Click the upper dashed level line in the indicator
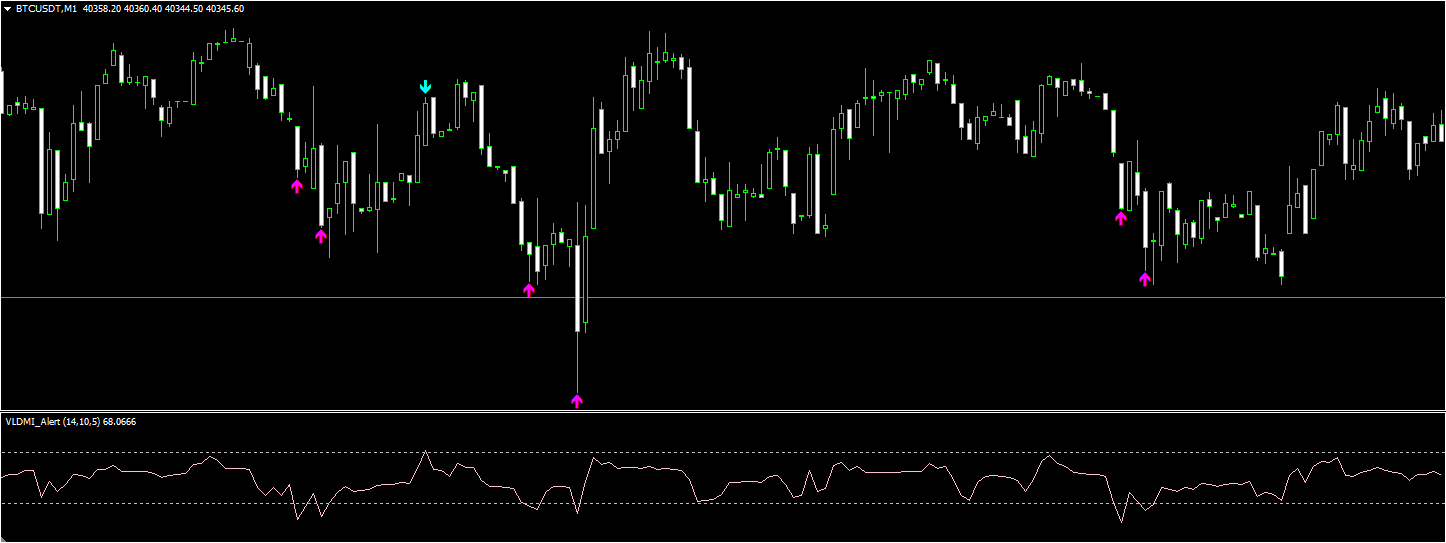The width and height of the screenshot is (1446, 543). (722, 453)
